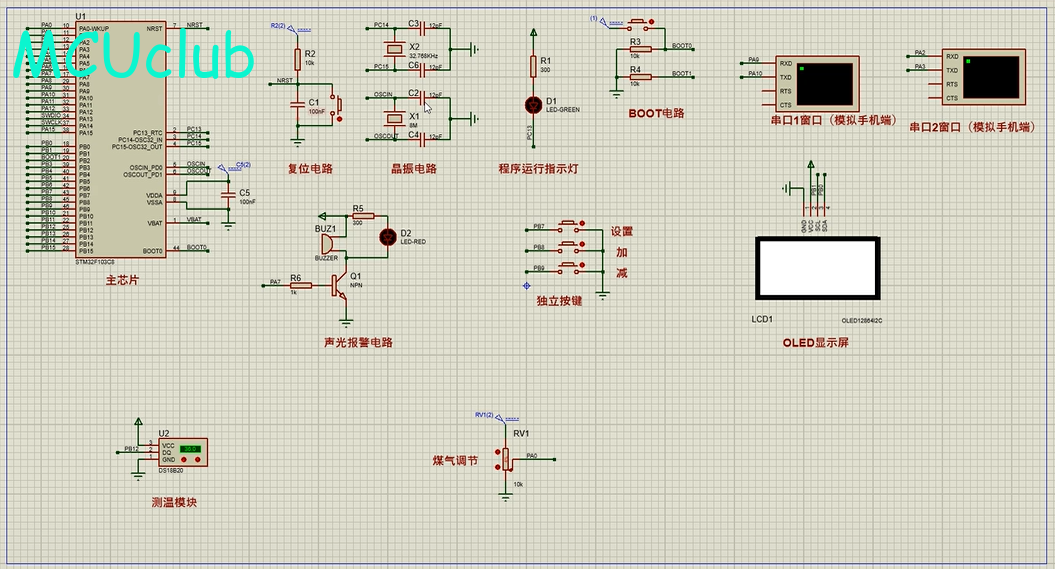Click the 'BOOT0' net label after R3
The width and height of the screenshot is (1055, 569).
click(x=682, y=46)
